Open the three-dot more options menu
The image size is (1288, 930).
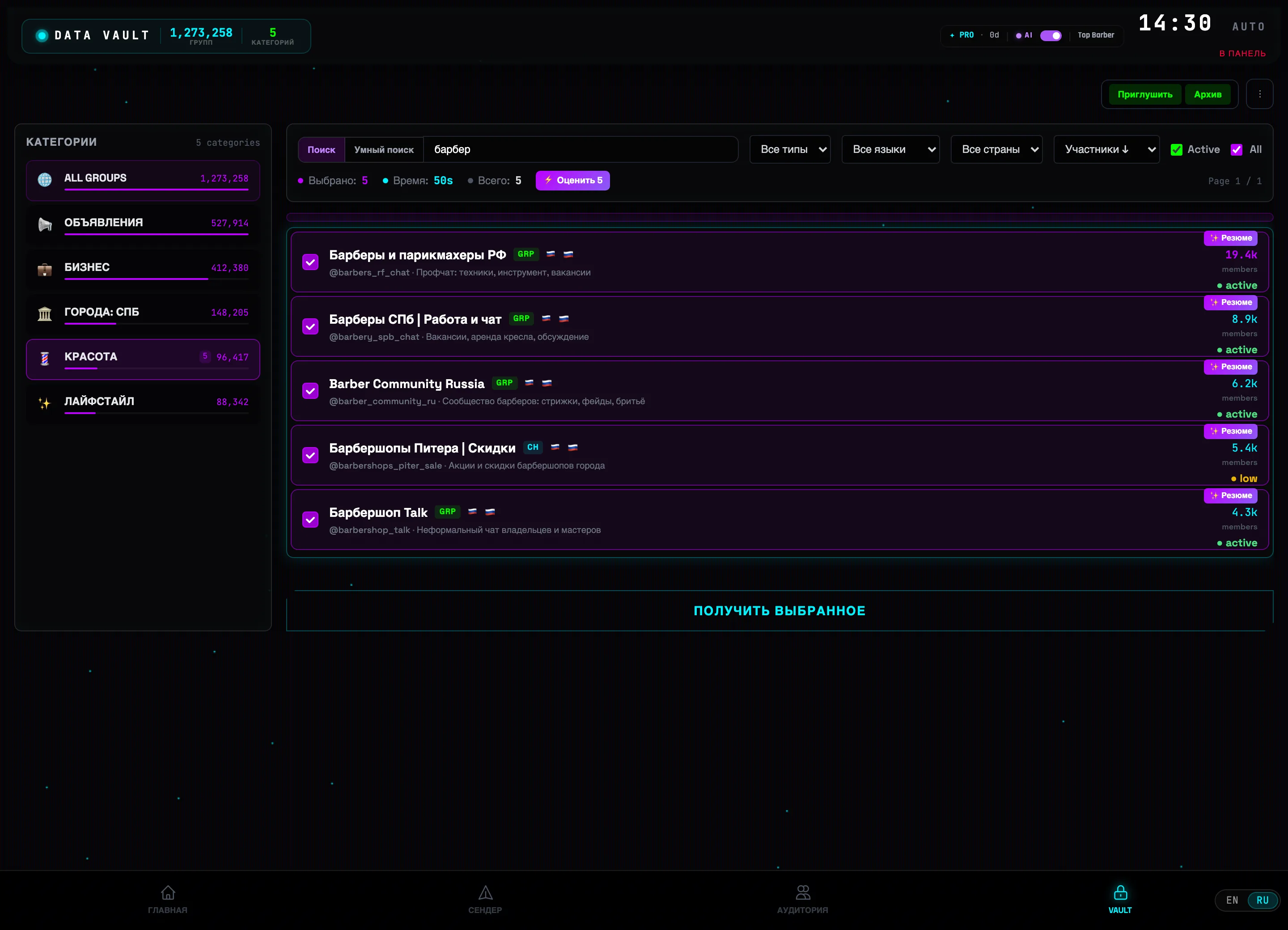click(1260, 94)
